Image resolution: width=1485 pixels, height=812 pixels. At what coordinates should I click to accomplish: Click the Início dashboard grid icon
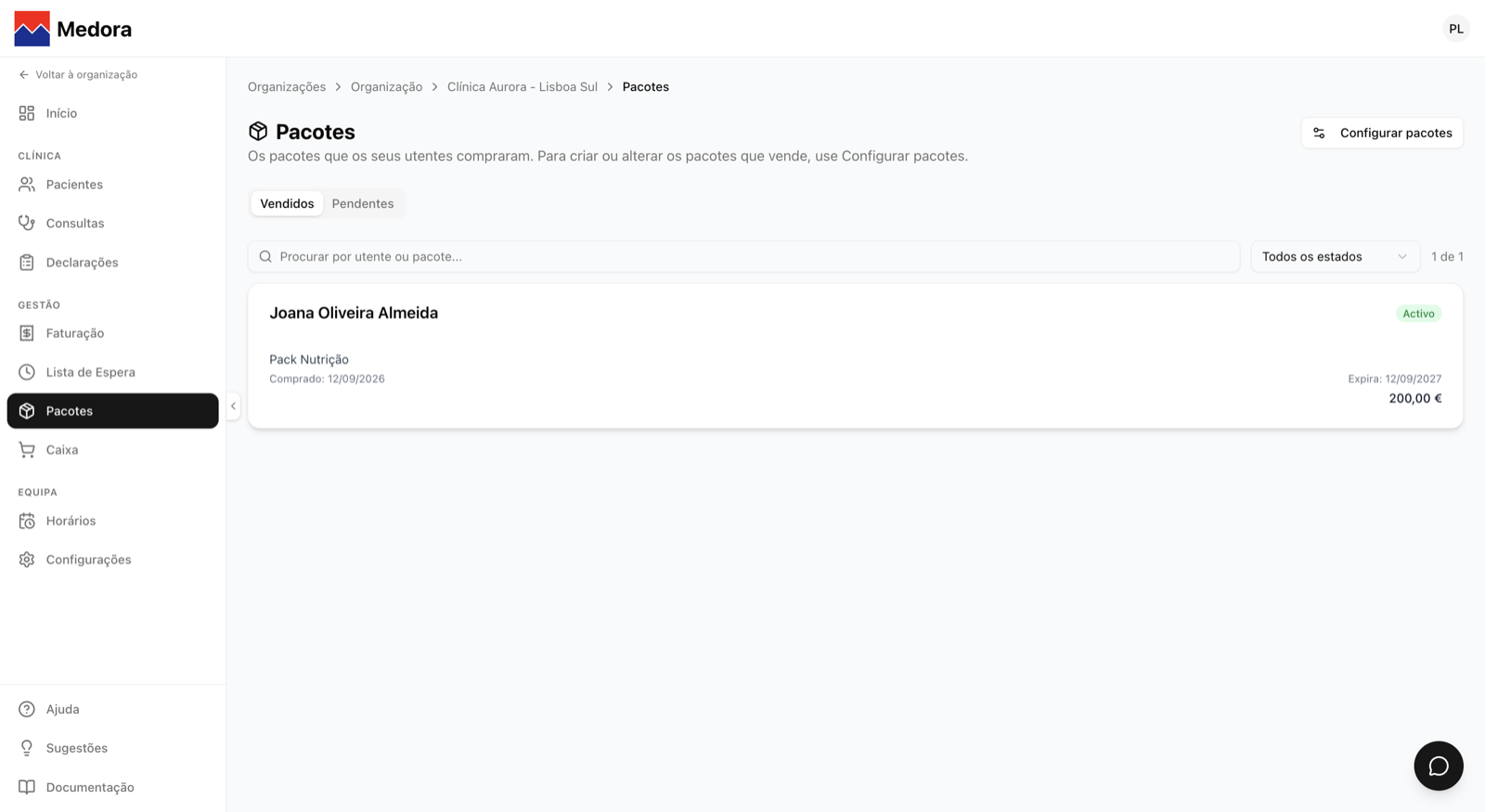pyautogui.click(x=27, y=113)
